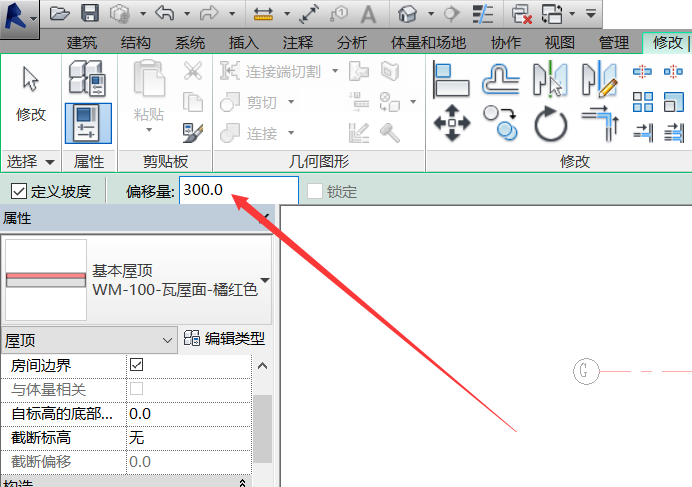Click the Redo arrow icon
Image resolution: width=692 pixels, height=487 pixels.
[x=209, y=13]
